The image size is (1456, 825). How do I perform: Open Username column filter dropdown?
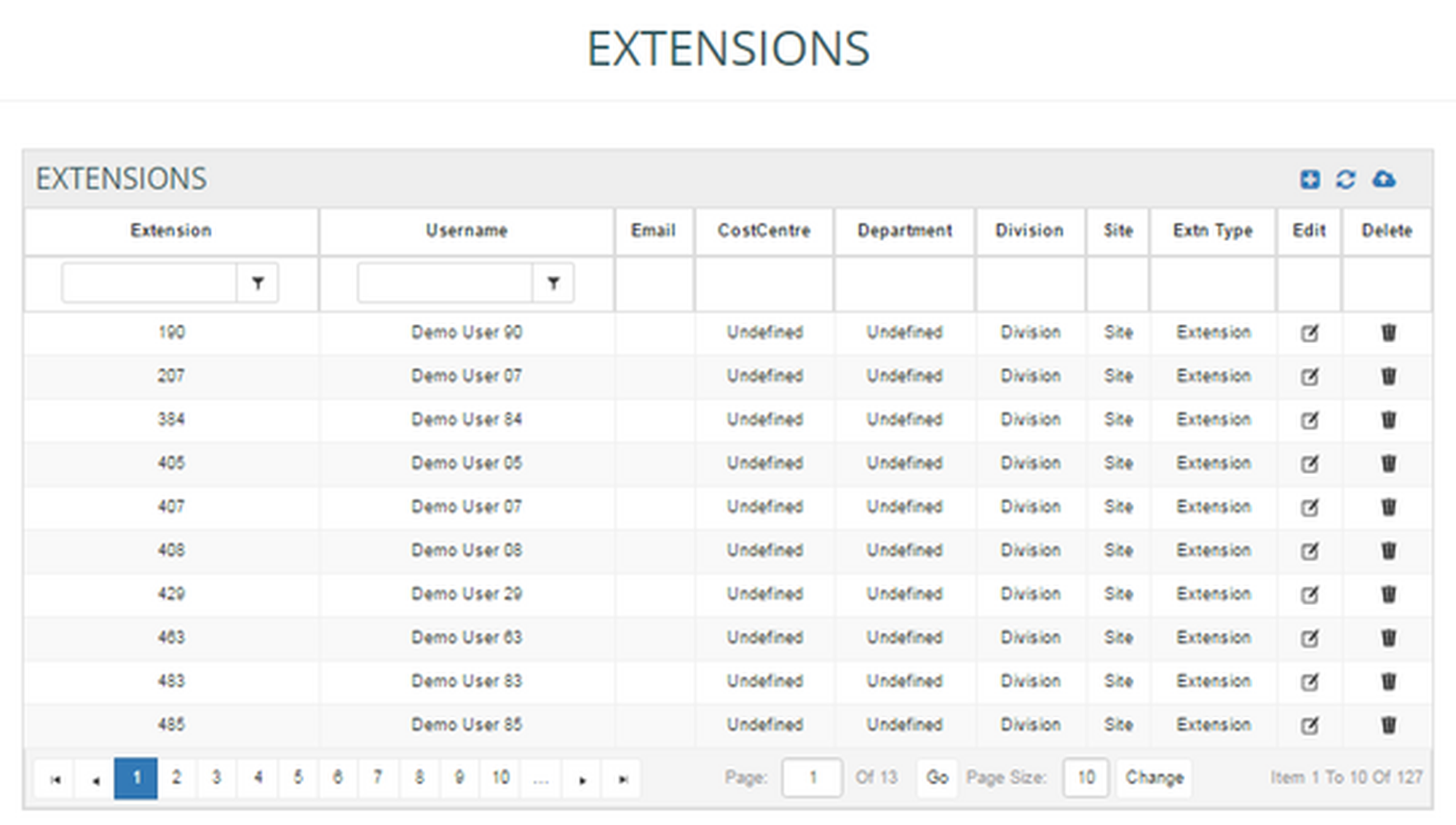pos(553,283)
